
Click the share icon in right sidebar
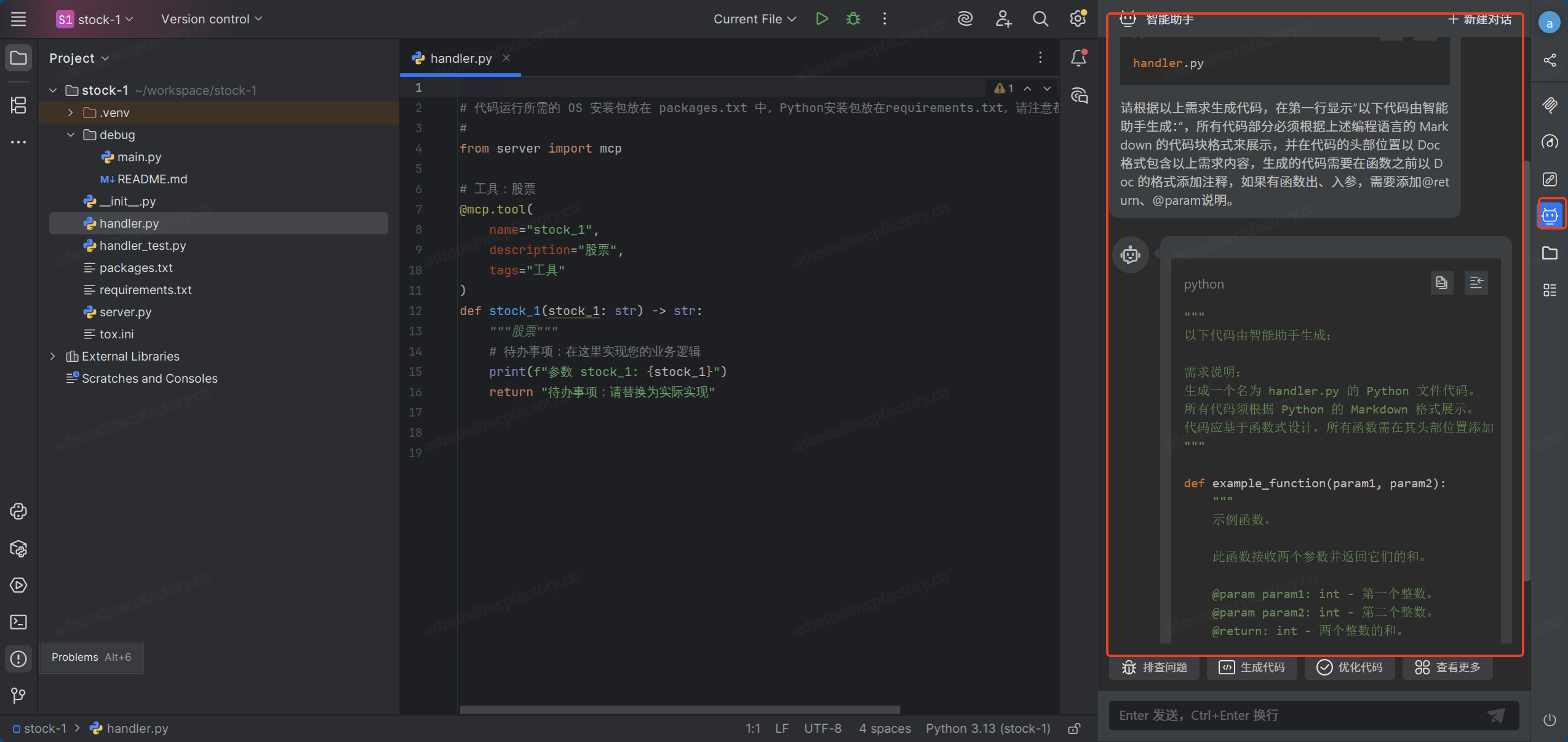click(1550, 60)
